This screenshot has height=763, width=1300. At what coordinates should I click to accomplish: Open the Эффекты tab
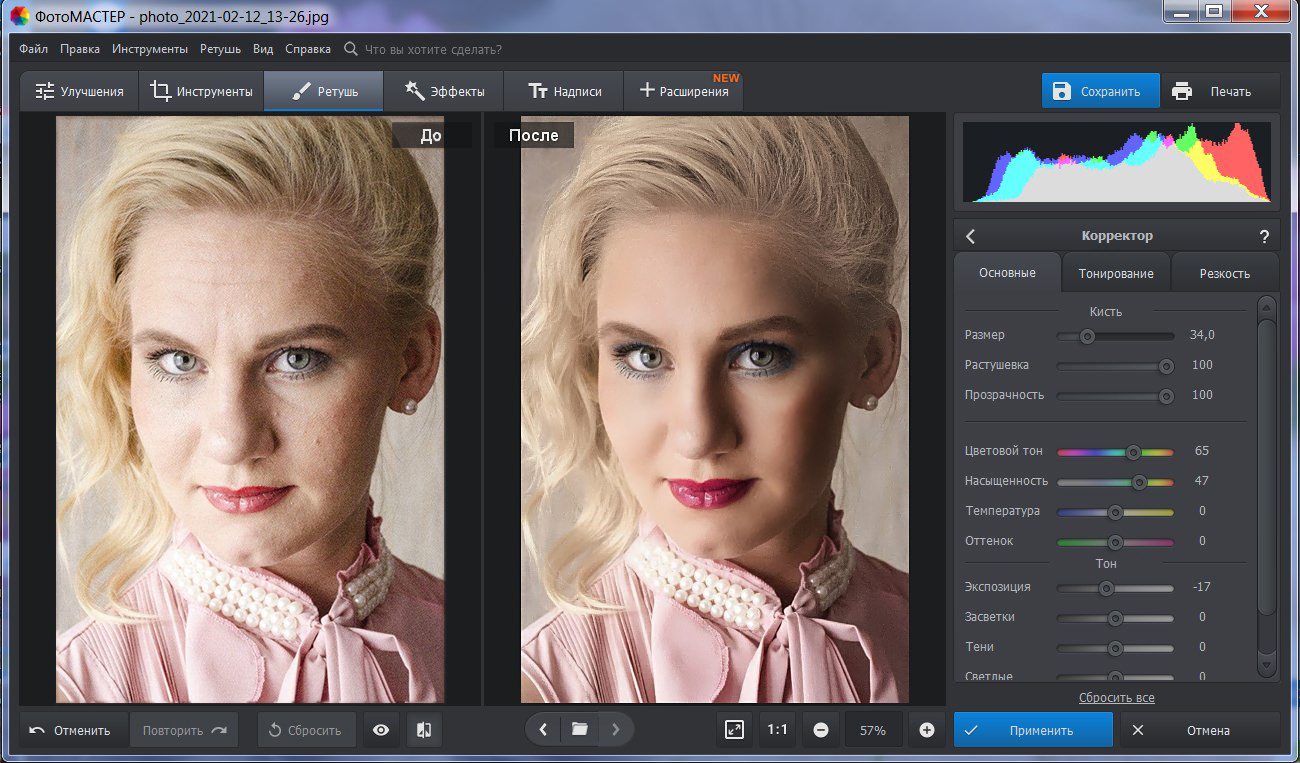tap(444, 91)
